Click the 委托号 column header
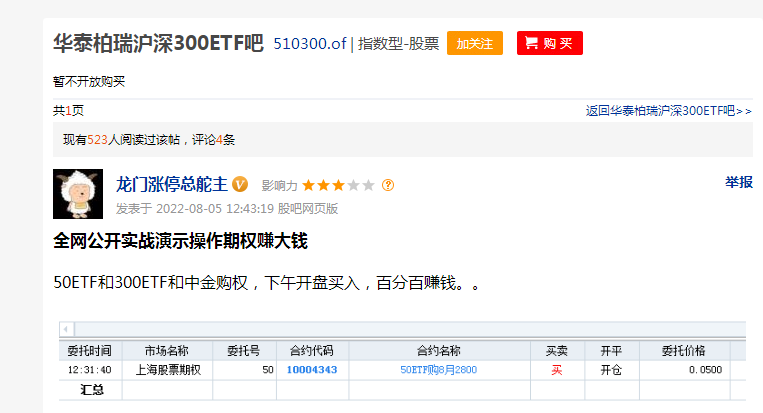This screenshot has height=413, width=763. 244,350
